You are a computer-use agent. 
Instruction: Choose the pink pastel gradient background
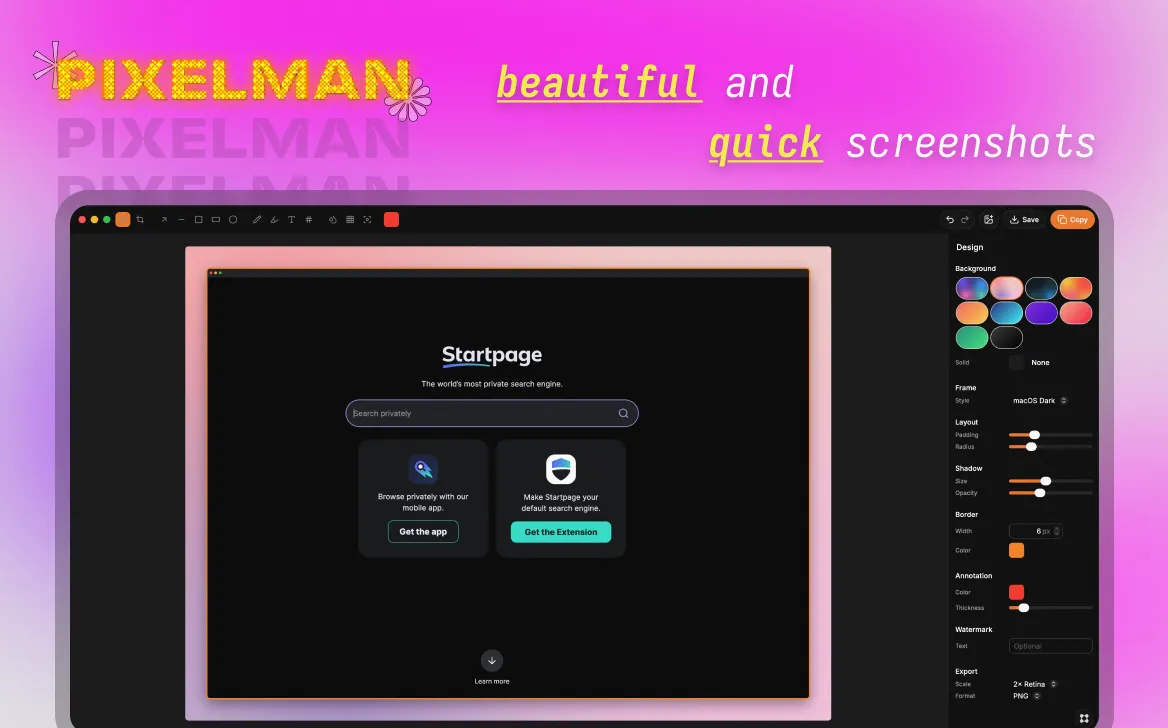[1006, 288]
